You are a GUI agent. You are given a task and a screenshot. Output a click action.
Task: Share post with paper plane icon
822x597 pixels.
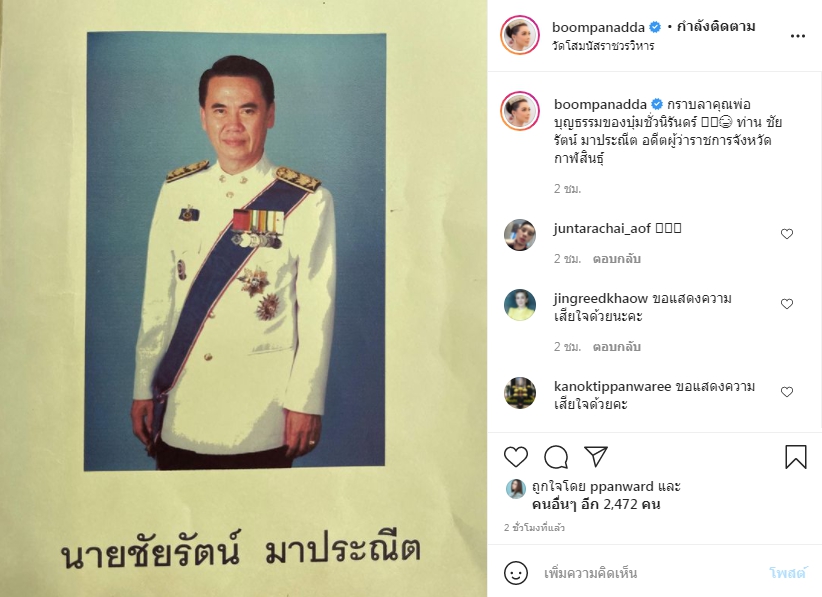pos(596,457)
